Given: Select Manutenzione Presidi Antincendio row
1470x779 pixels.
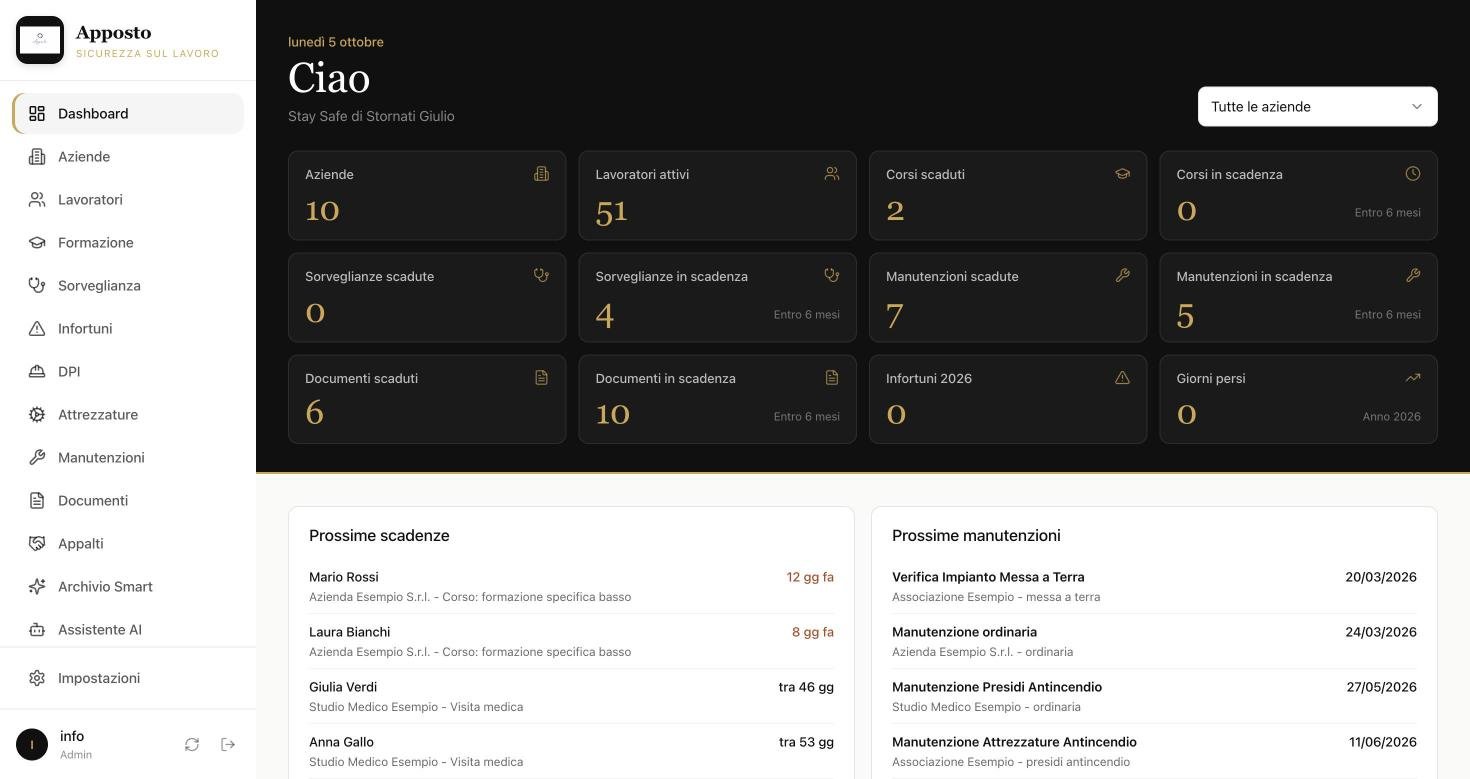Looking at the screenshot, I should click(x=1154, y=696).
